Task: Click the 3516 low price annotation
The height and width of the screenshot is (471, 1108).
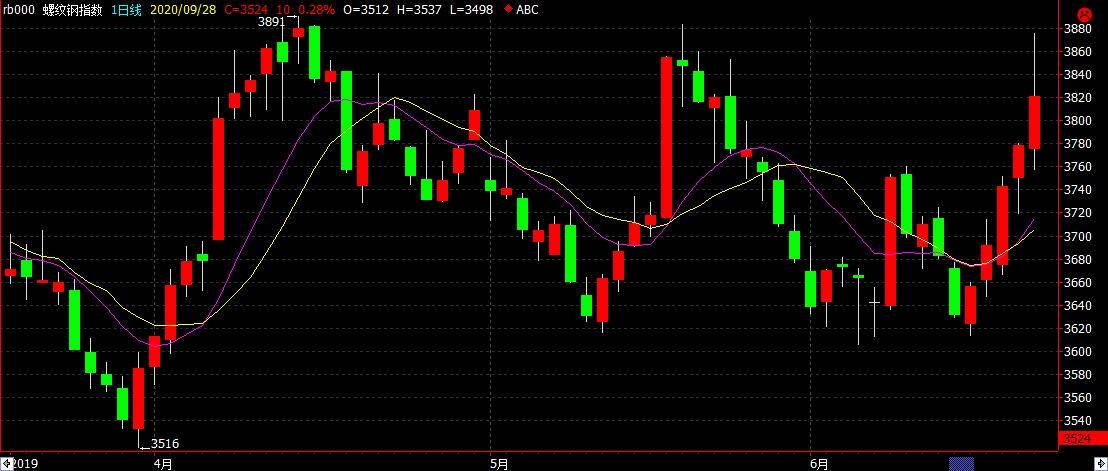Action: click(x=165, y=444)
